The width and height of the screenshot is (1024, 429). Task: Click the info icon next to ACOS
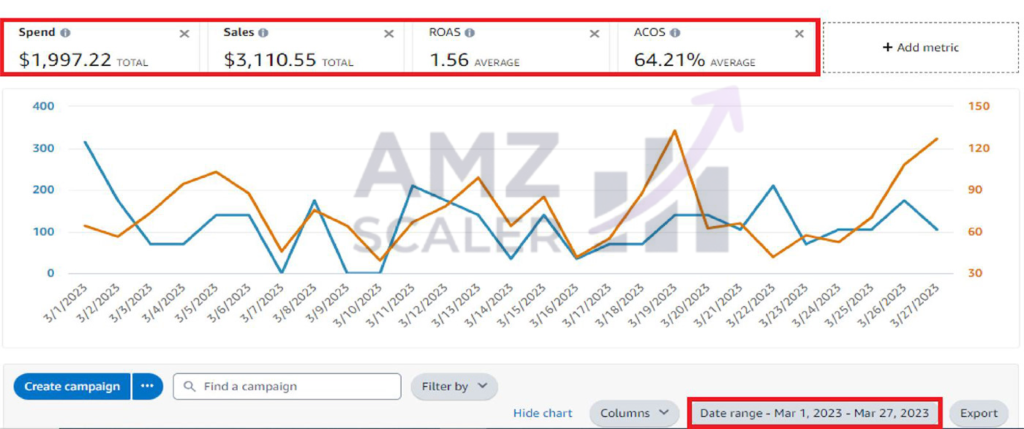tap(675, 33)
